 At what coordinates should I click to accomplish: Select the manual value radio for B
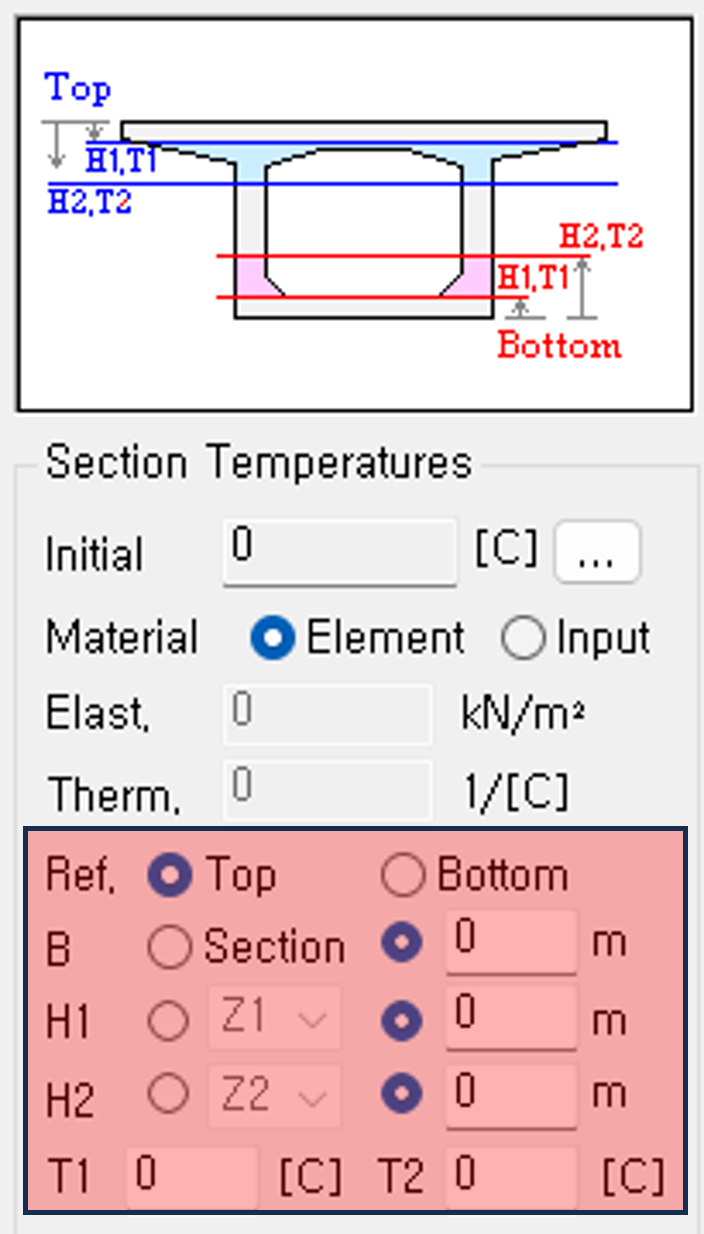pos(402,942)
